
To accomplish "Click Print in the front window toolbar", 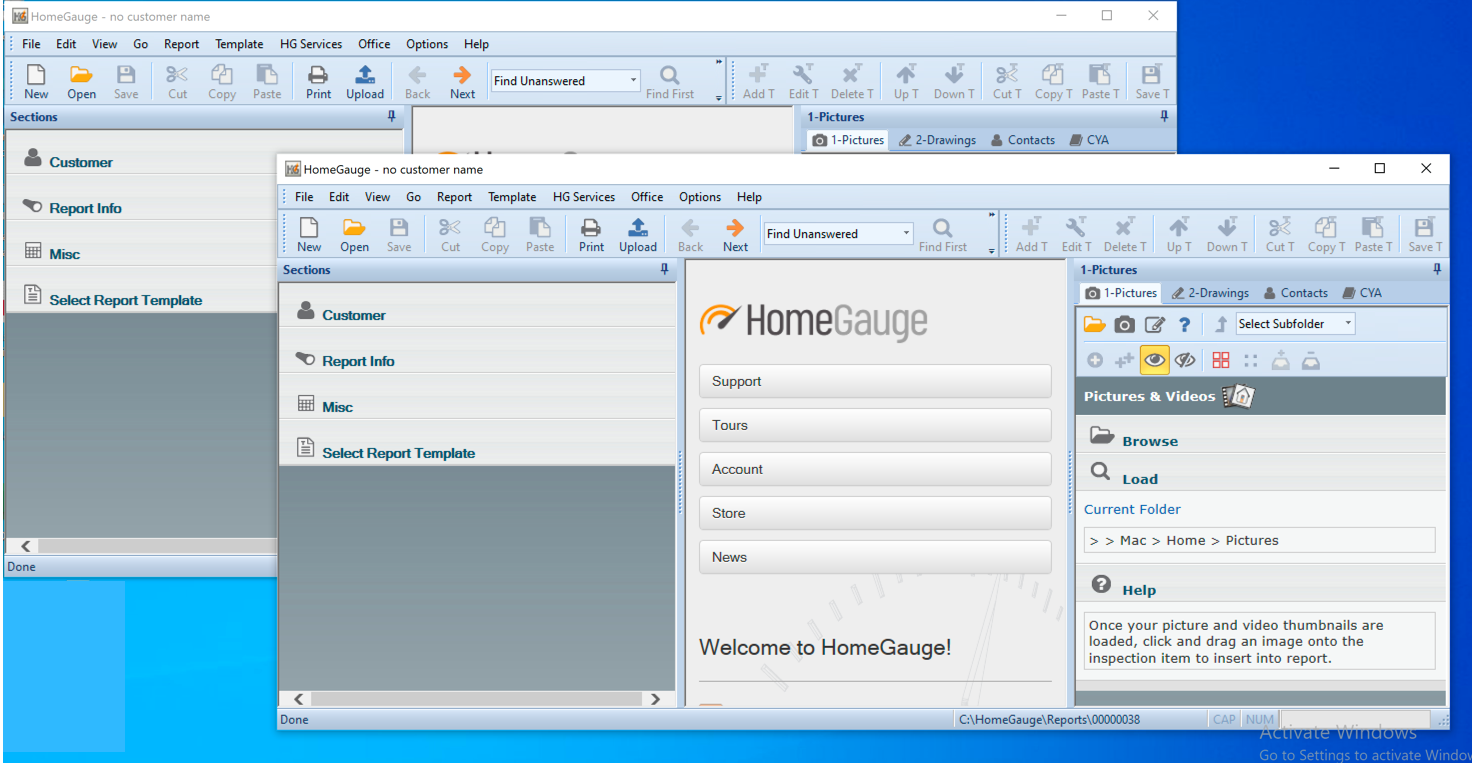I will coord(591,235).
